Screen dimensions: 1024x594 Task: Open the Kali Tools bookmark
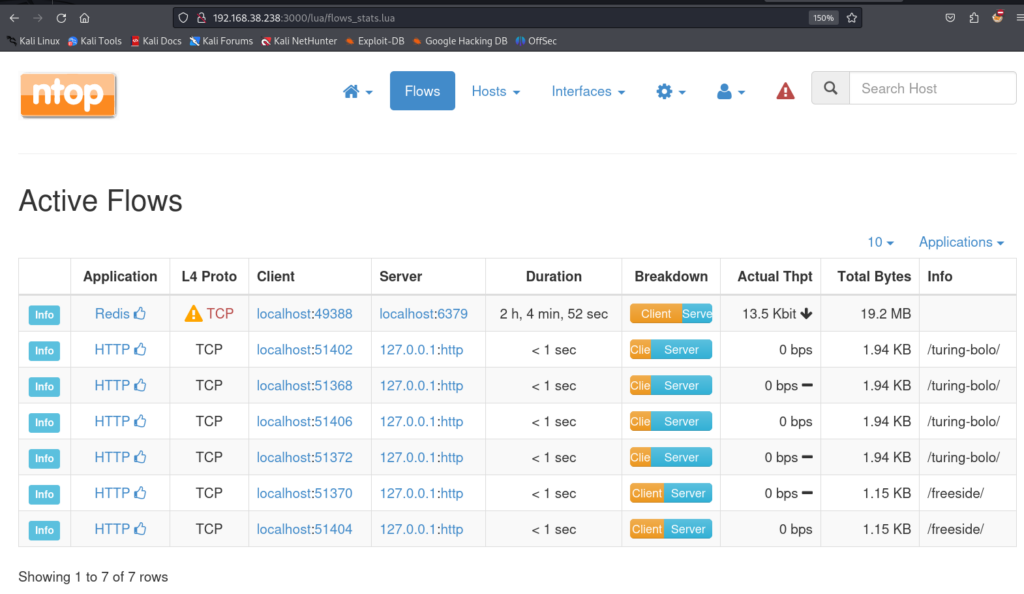pyautogui.click(x=95, y=41)
